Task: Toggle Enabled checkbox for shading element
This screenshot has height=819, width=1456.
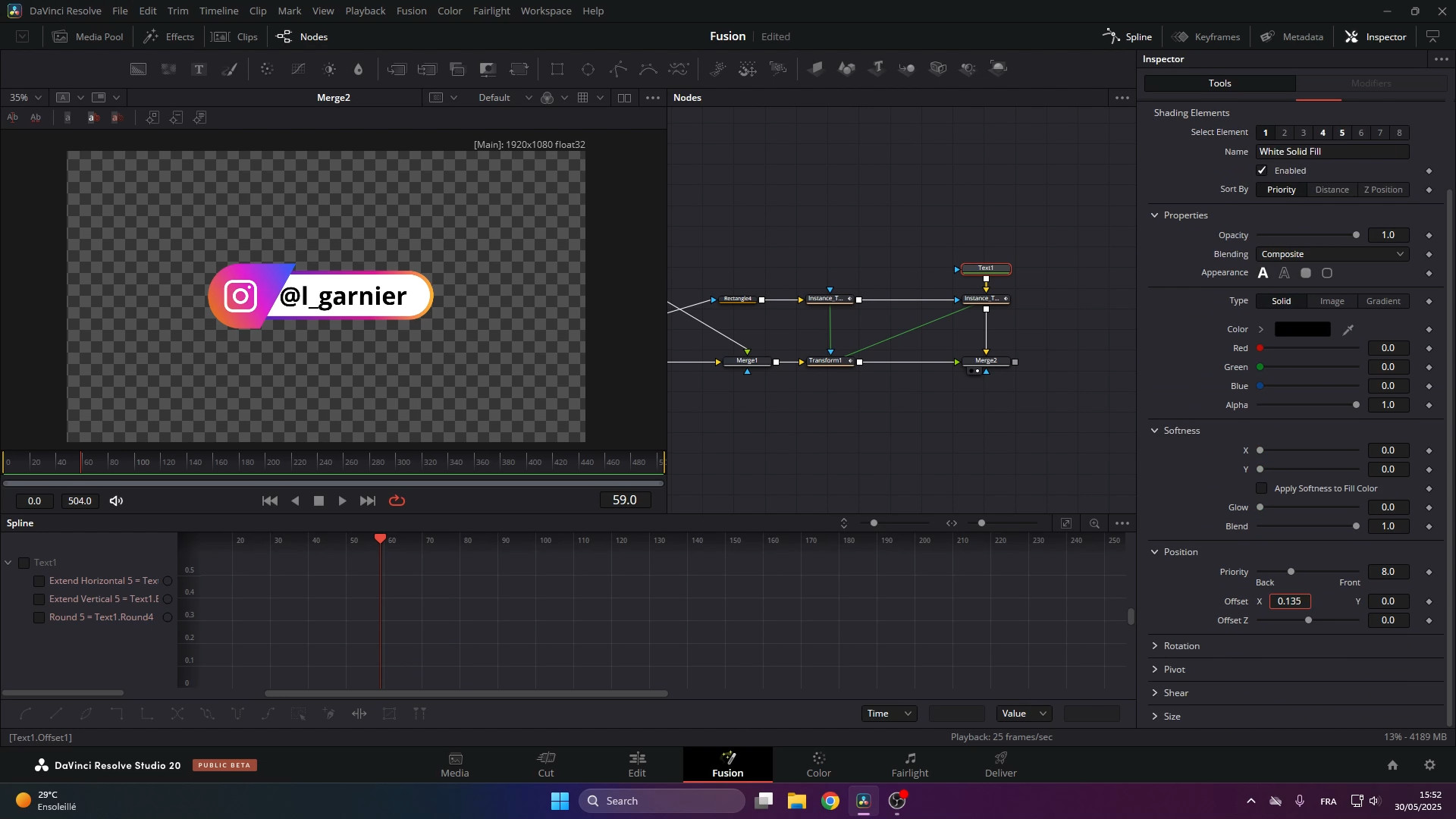Action: point(1262,171)
